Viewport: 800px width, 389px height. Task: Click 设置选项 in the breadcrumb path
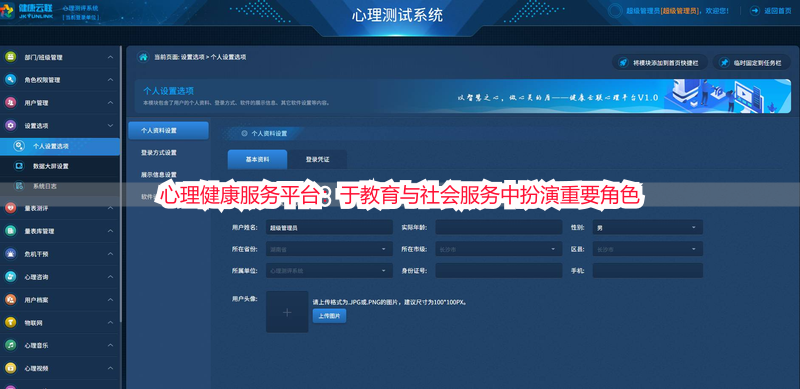click(x=192, y=57)
